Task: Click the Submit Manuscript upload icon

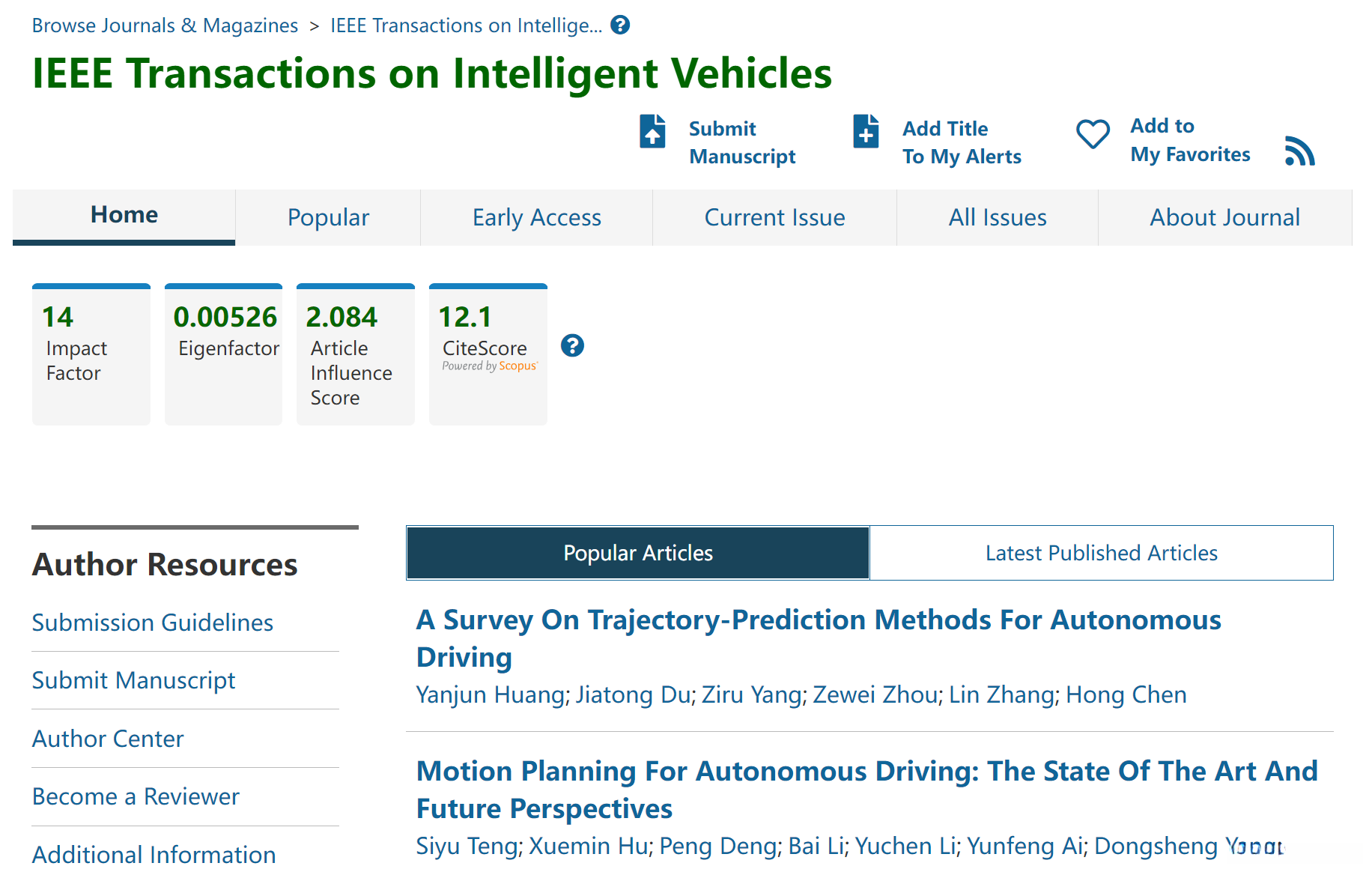Action: coord(652,132)
